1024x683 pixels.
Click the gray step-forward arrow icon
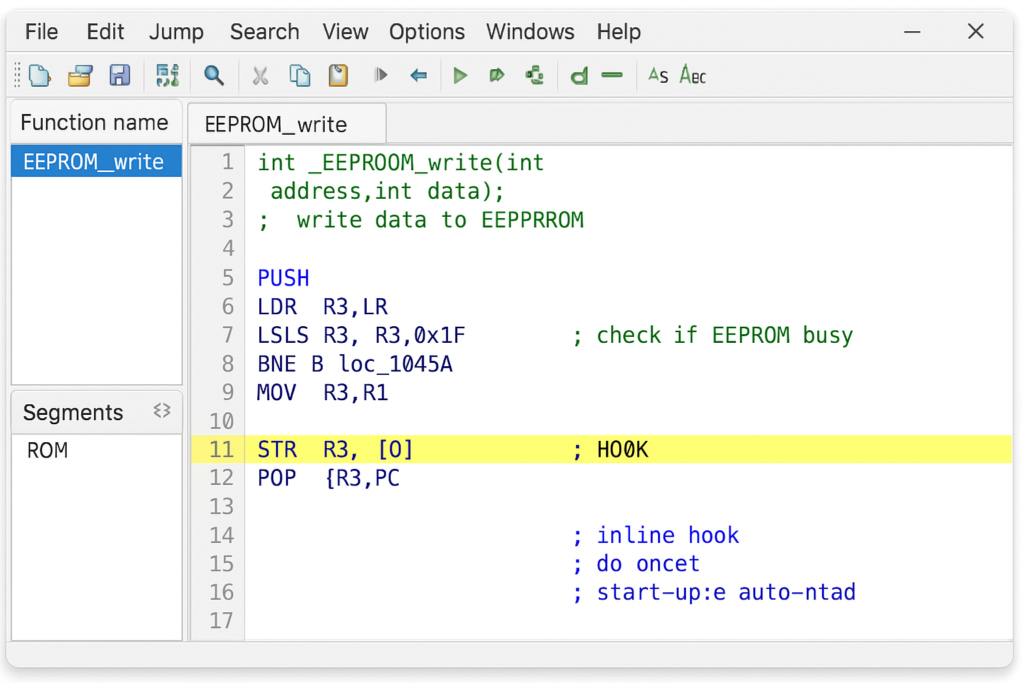click(x=381, y=76)
